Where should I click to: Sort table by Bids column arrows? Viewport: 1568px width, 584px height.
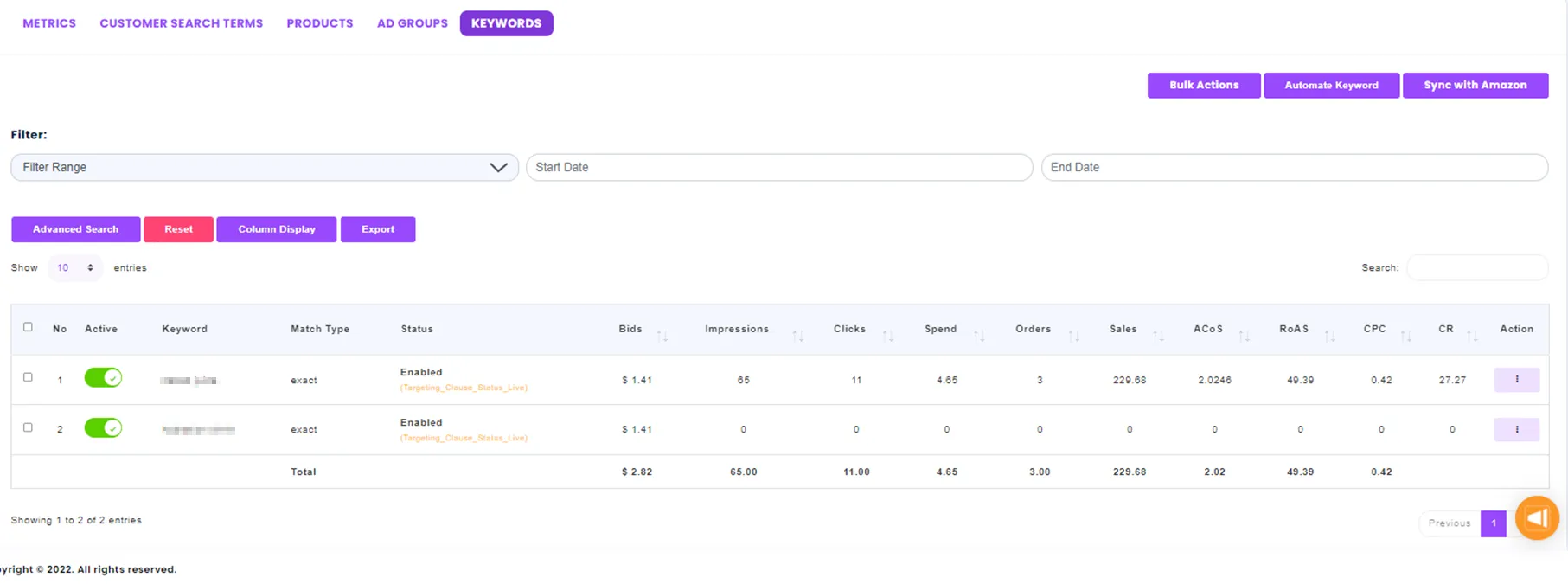coord(662,336)
